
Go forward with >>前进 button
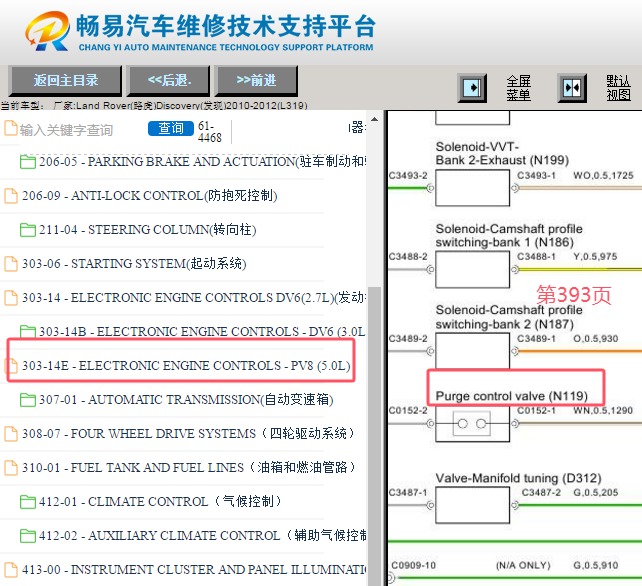pos(256,80)
